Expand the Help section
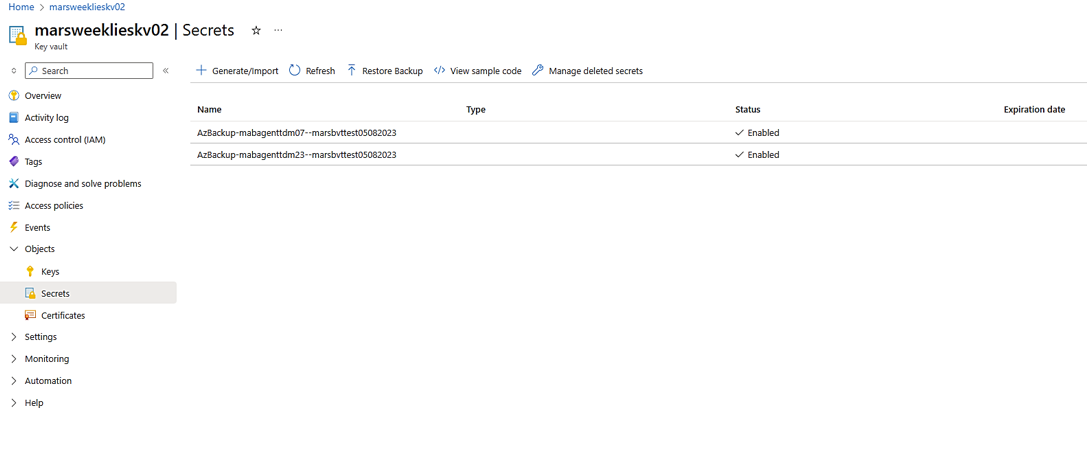The width and height of the screenshot is (1087, 450). click(x=13, y=403)
